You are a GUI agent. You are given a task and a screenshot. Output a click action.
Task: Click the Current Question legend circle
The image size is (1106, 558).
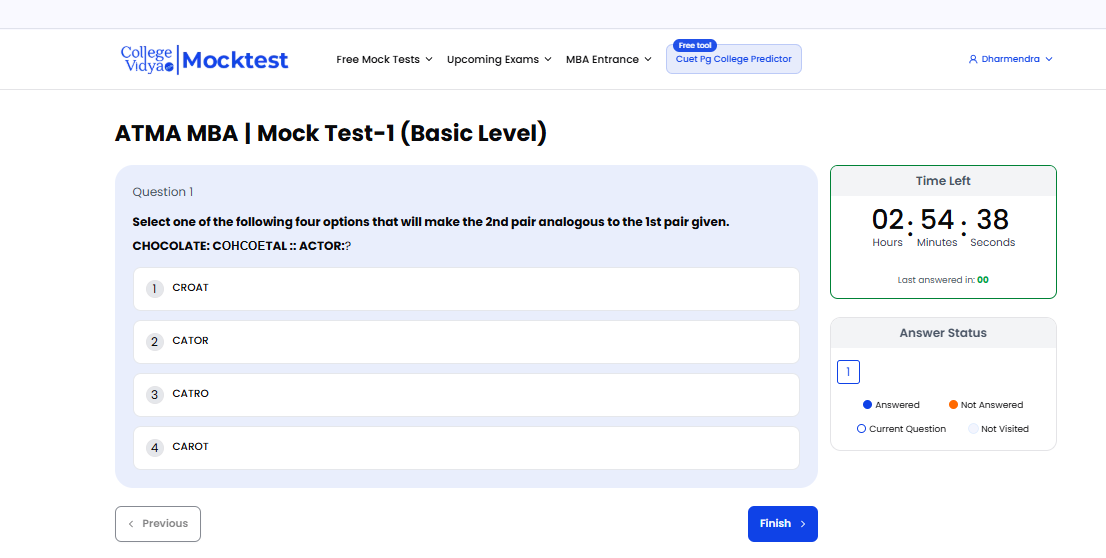pyautogui.click(x=861, y=429)
